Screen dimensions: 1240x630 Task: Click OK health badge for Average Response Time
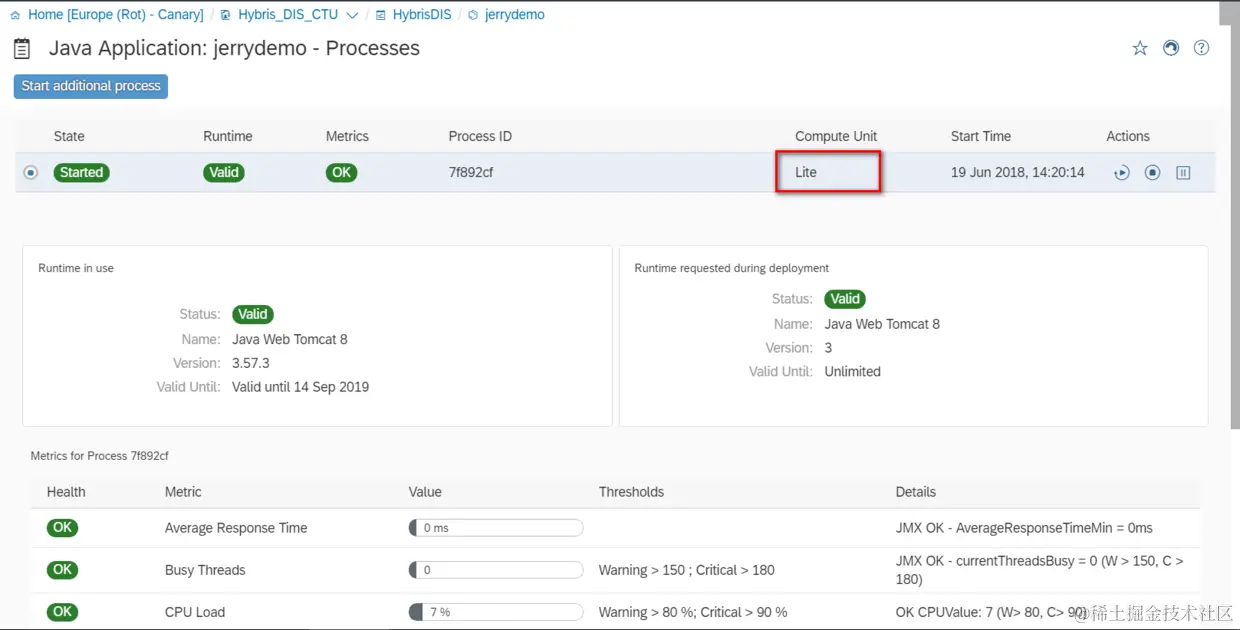tap(62, 528)
